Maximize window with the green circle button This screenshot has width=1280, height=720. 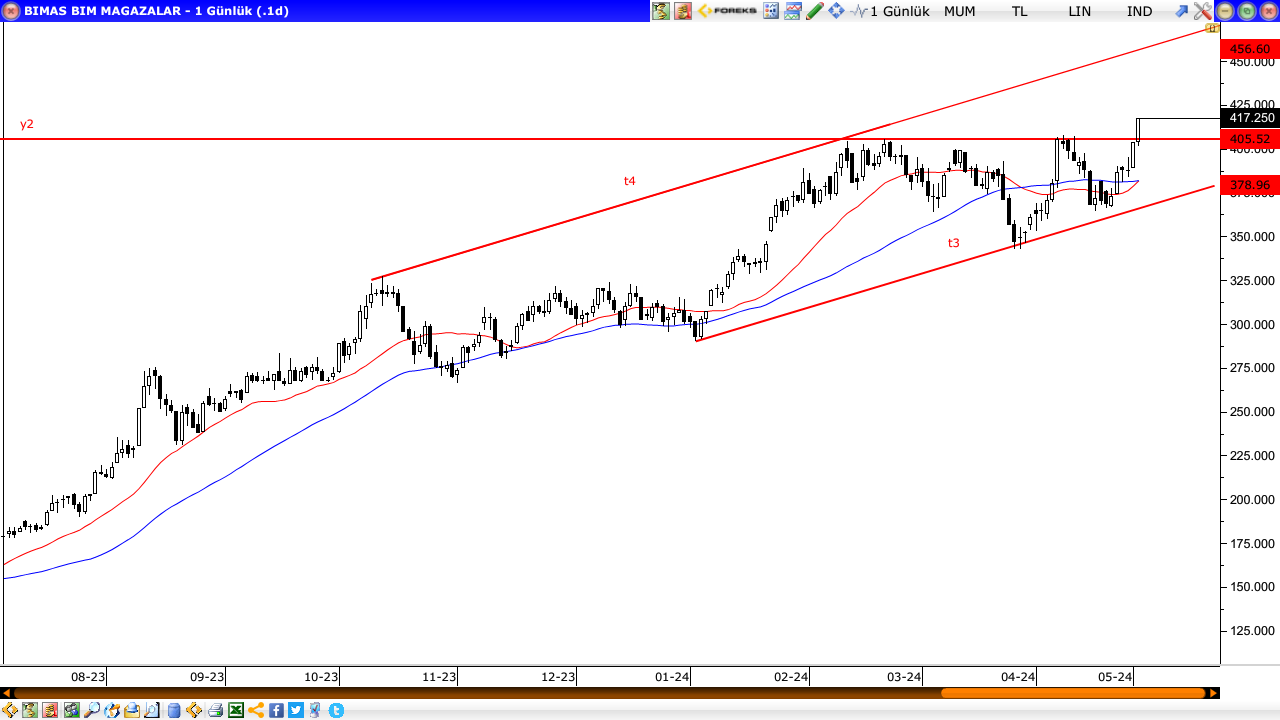(1246, 11)
